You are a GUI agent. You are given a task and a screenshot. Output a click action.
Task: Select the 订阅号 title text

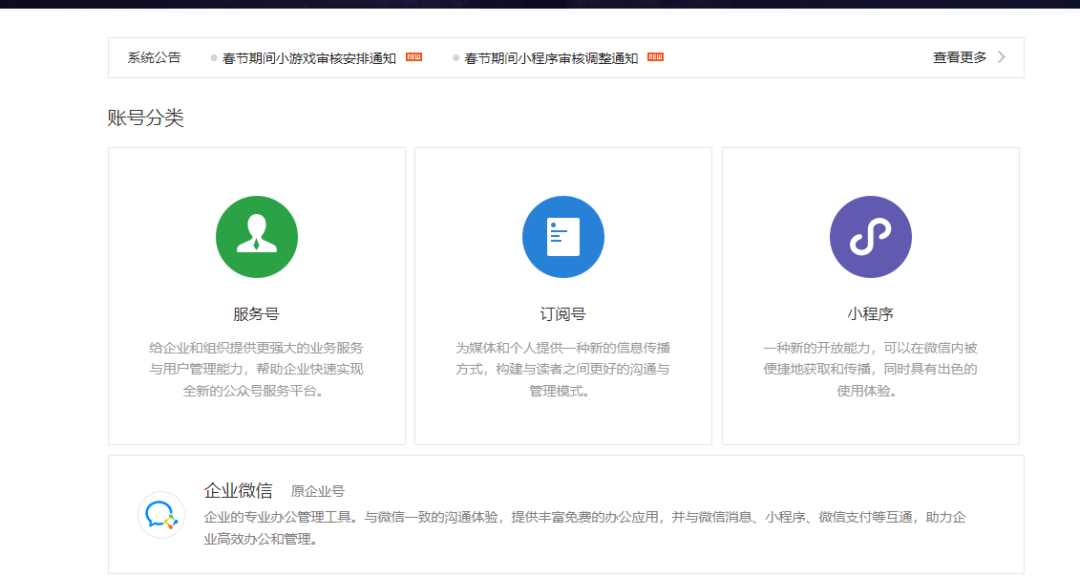coord(563,314)
